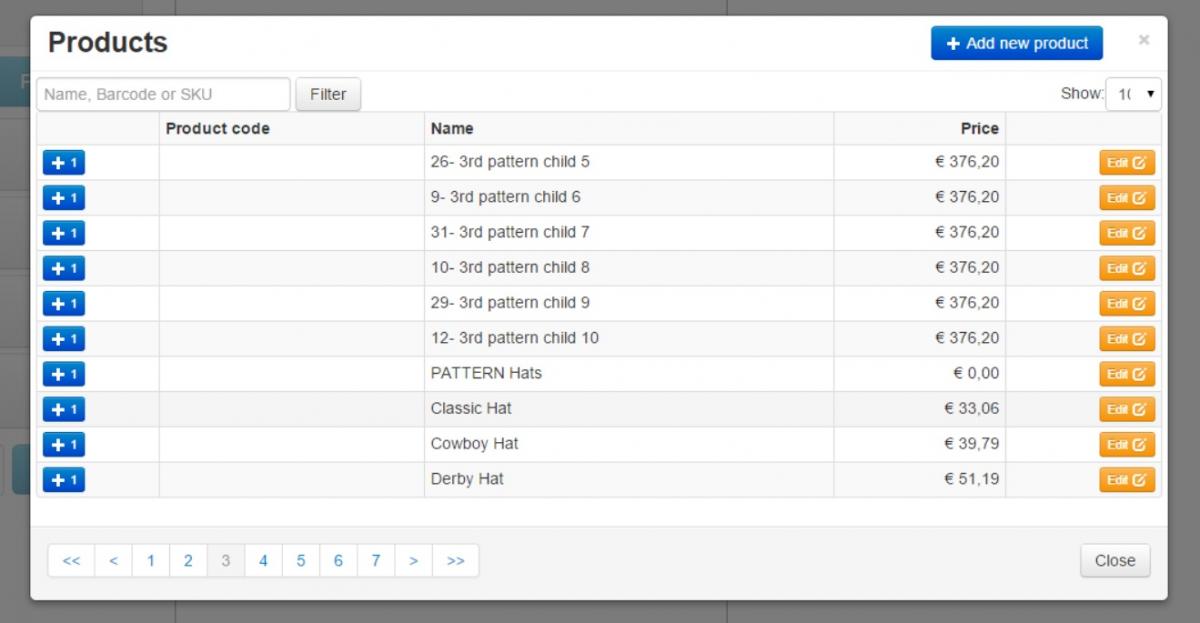Viewport: 1200px width, 623px height.
Task: Go to page 2 of products
Action: point(188,561)
